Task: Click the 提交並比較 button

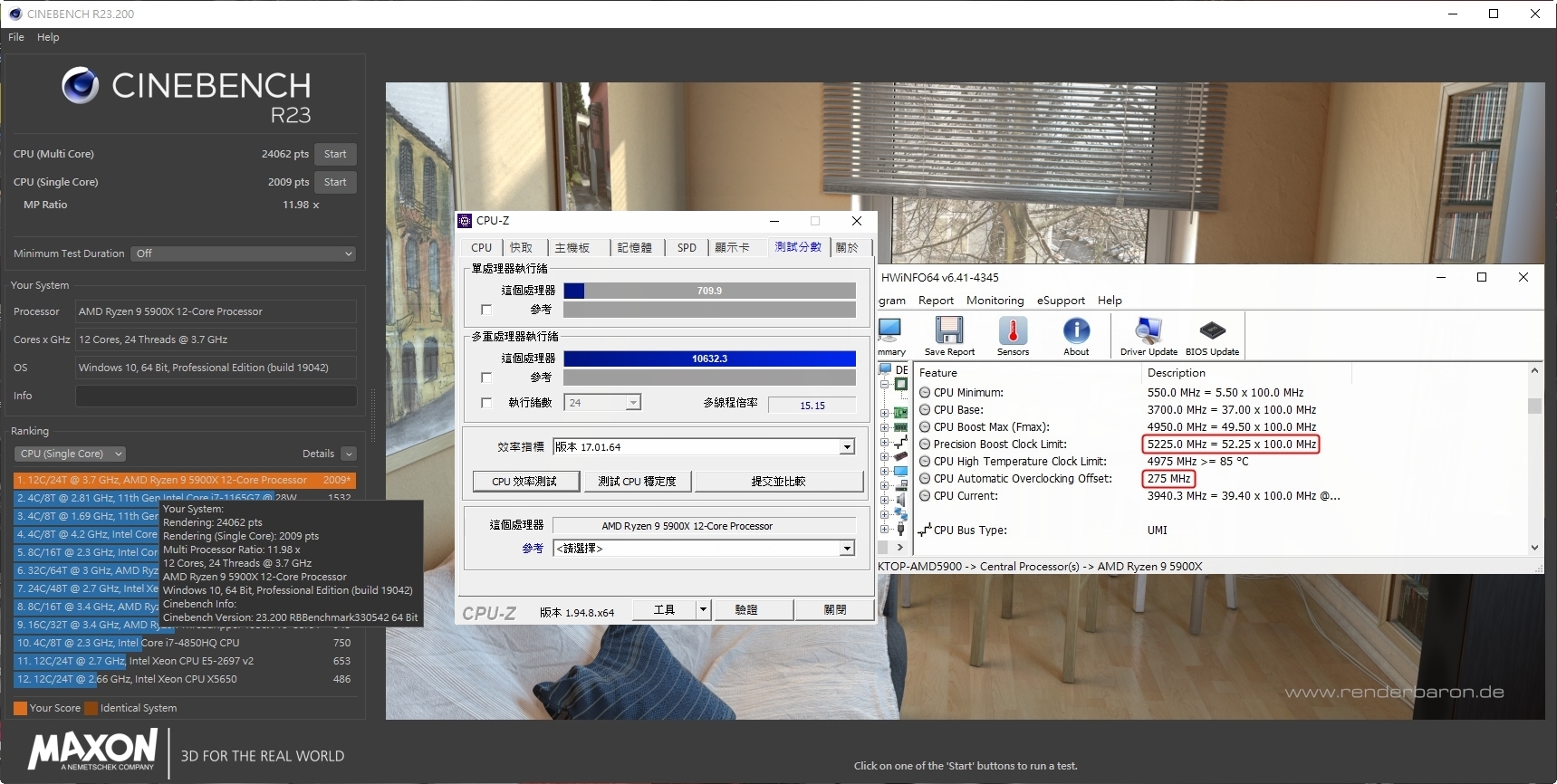Action: pyautogui.click(x=779, y=482)
